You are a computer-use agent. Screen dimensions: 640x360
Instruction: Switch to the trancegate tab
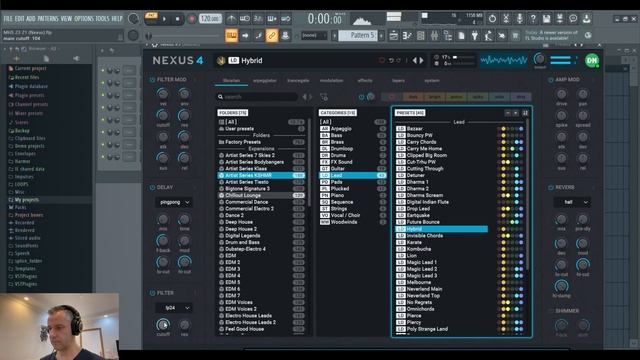pos(298,80)
